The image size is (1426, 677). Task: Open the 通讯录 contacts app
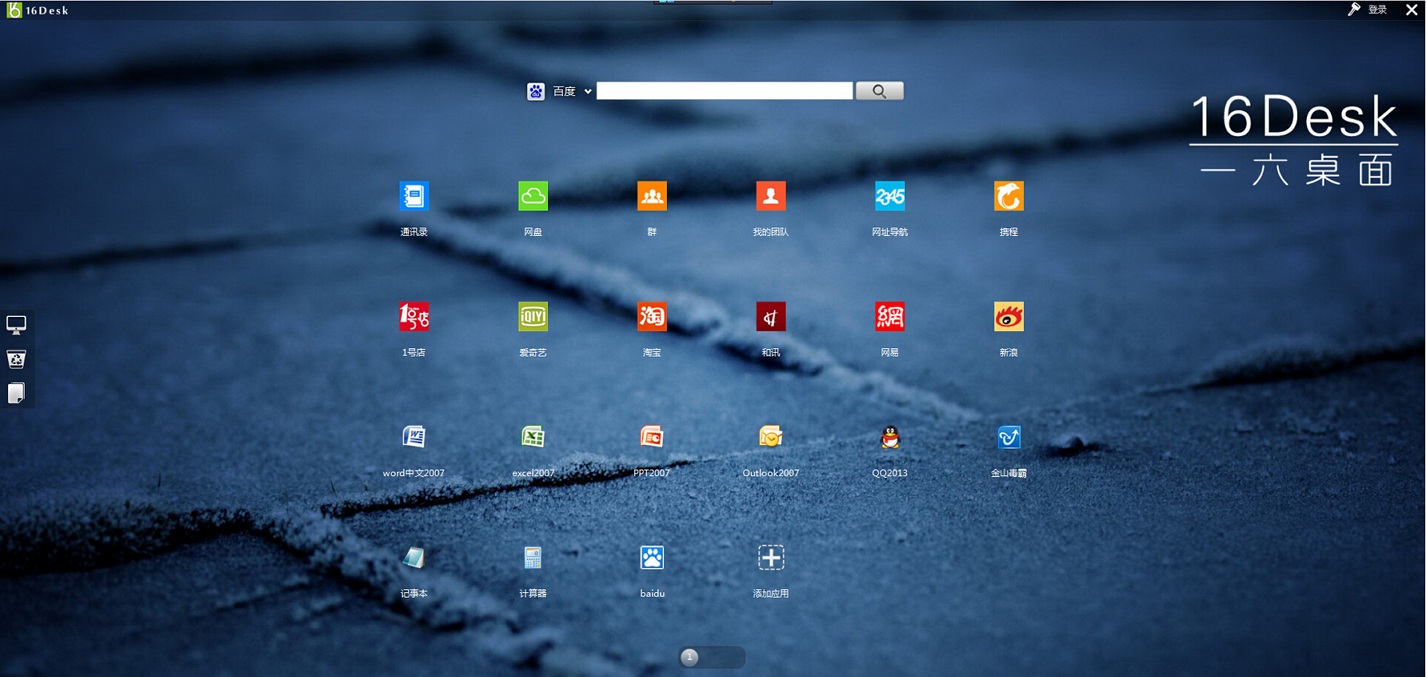(414, 196)
